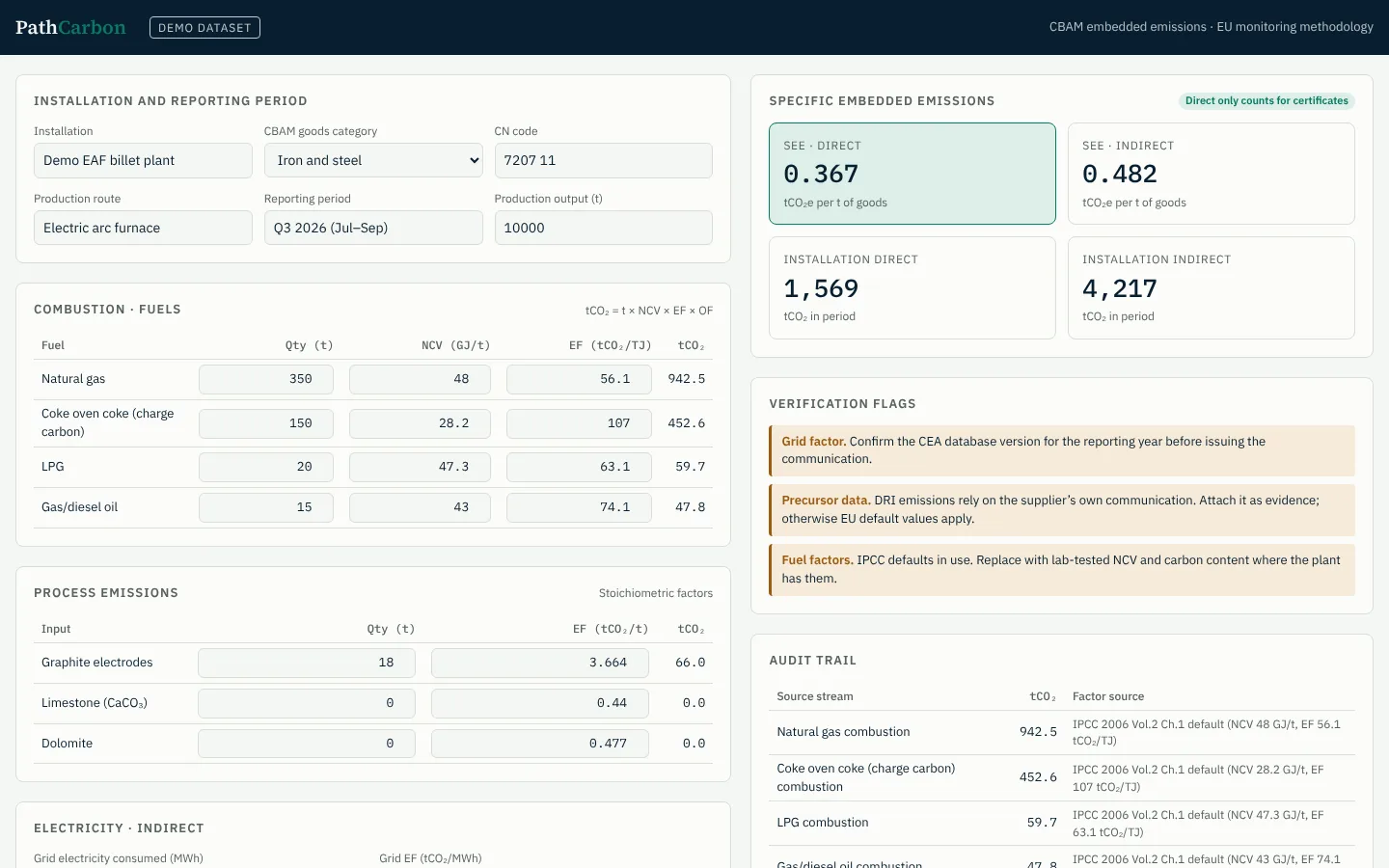Edit LPG quantity field

coord(266,467)
